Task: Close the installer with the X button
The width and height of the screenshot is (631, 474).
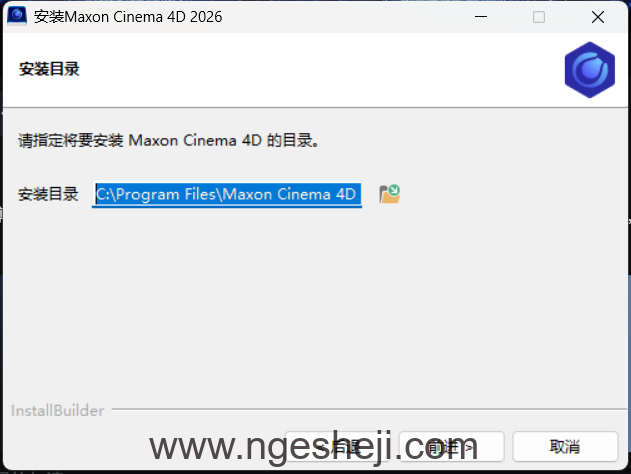Action: (x=598, y=17)
